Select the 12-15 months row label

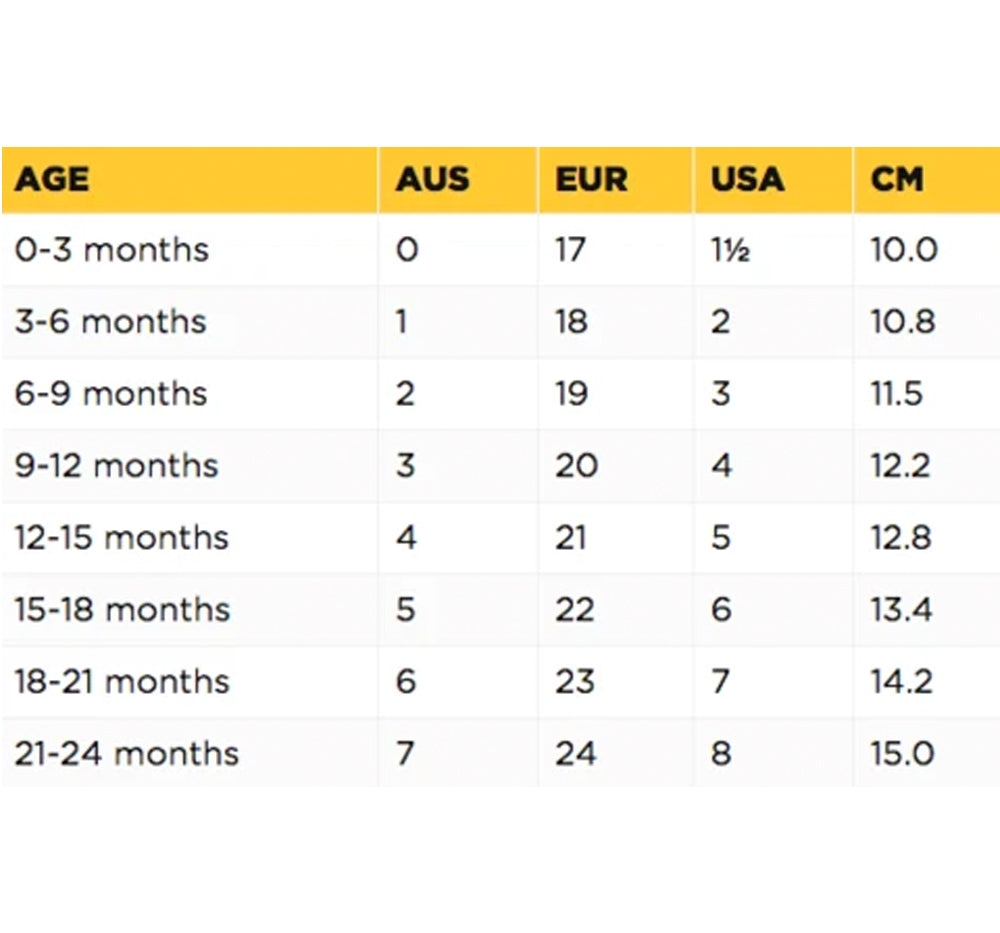122,538
